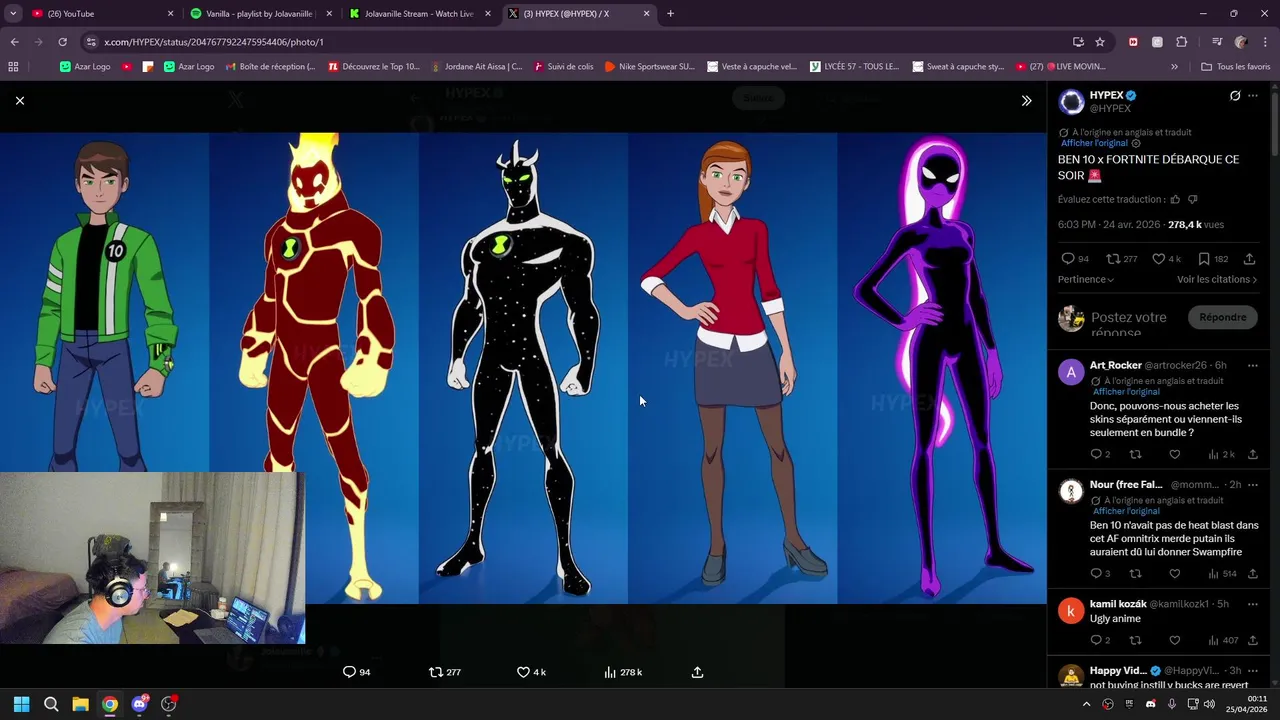Like kamil kozák's 'Ugly anime' reply
This screenshot has height=720, width=1280.
(x=1175, y=640)
